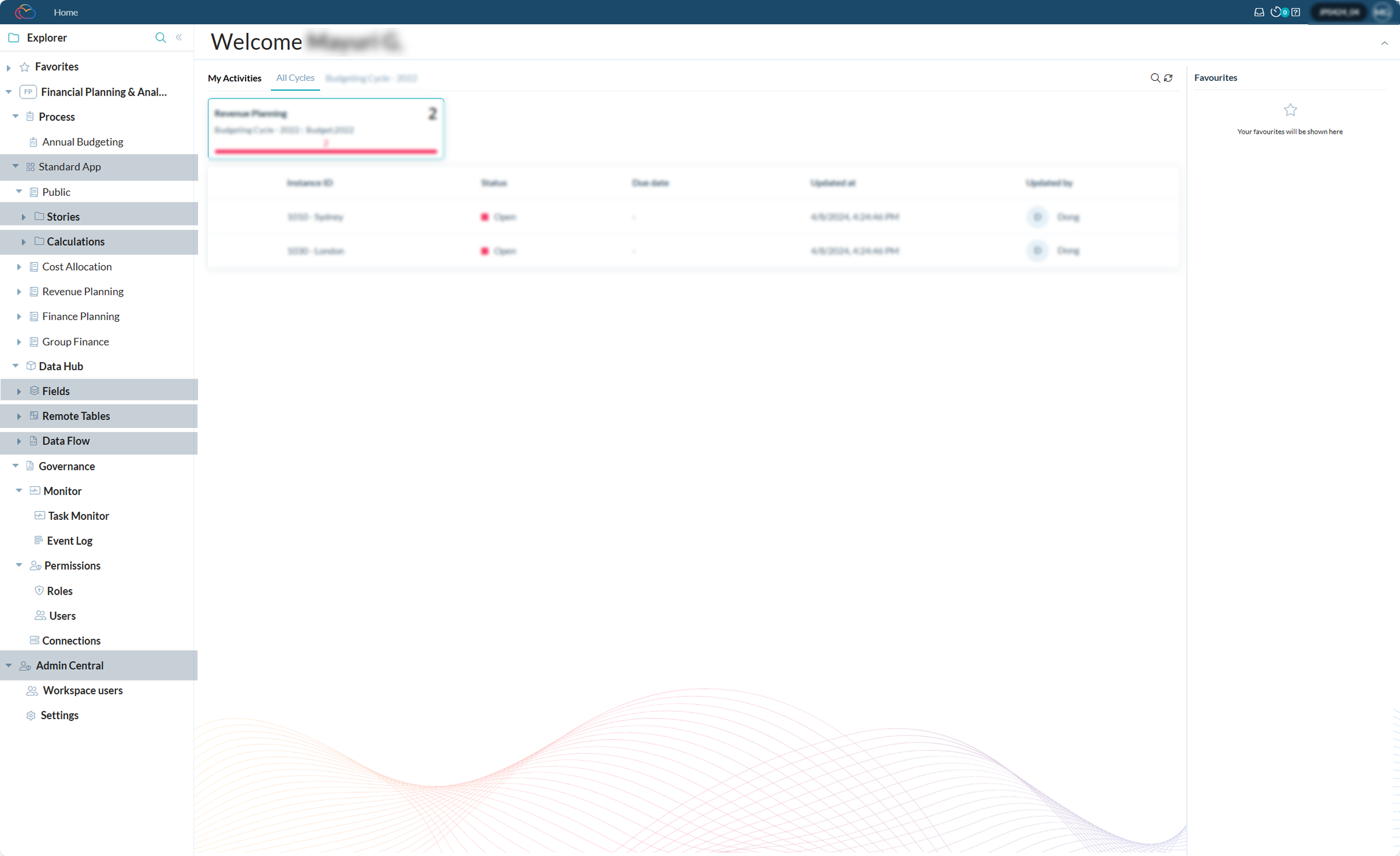Open Workspace users under Admin Central
The image size is (1400, 856).
pyautogui.click(x=83, y=690)
